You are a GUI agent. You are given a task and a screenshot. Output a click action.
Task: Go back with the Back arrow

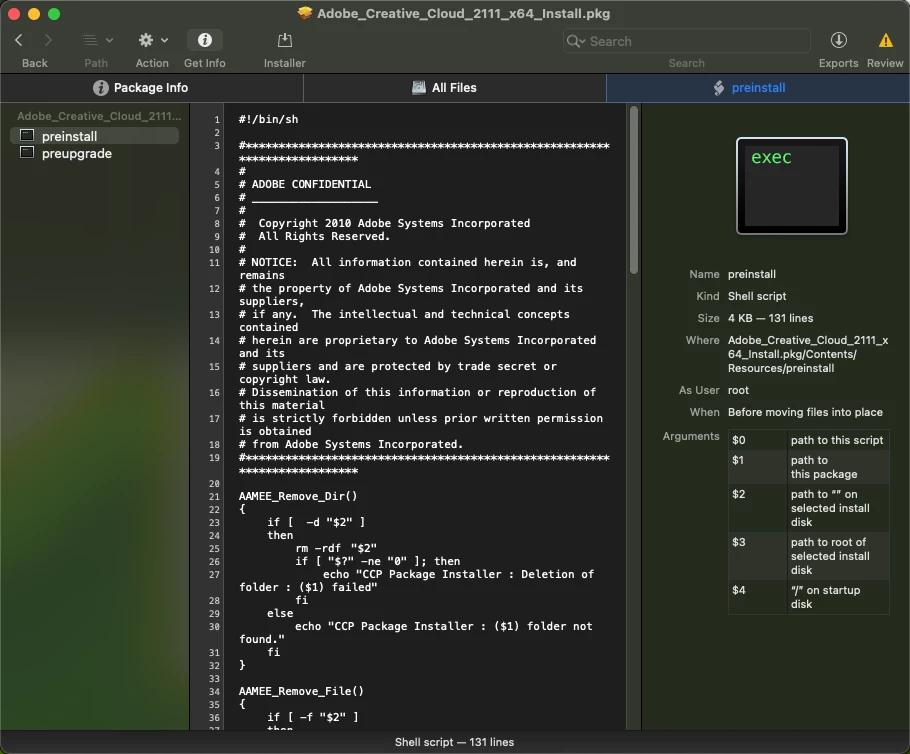click(19, 40)
